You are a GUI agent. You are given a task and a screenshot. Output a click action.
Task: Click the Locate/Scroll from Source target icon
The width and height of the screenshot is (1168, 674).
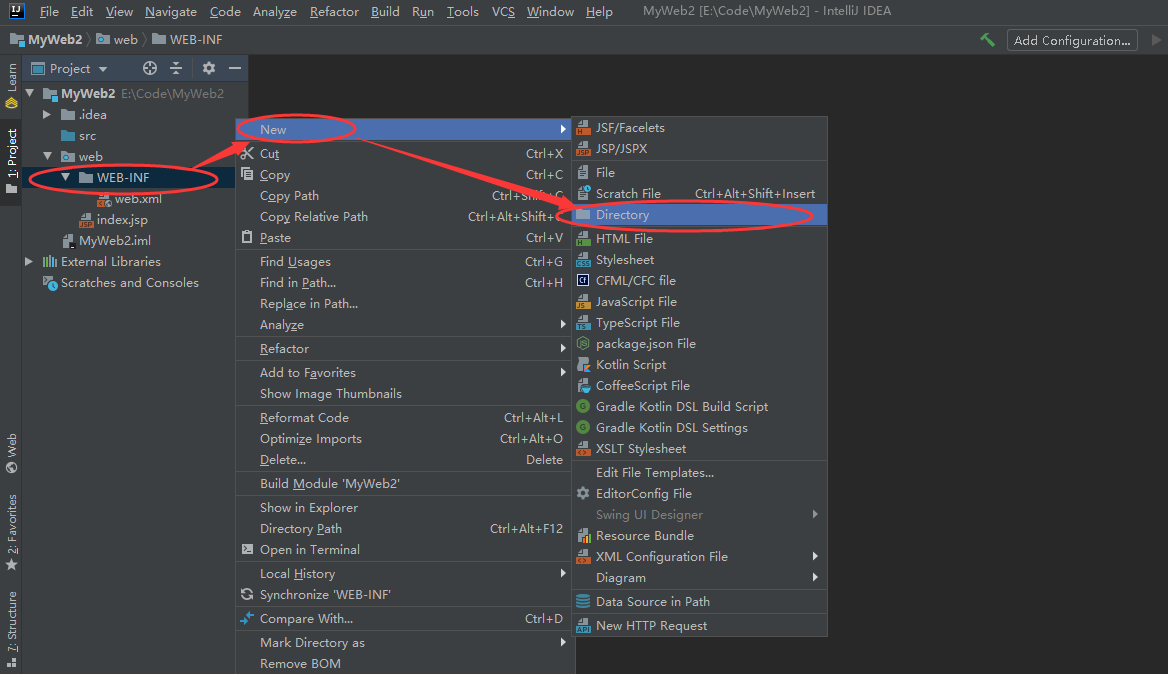(x=150, y=69)
